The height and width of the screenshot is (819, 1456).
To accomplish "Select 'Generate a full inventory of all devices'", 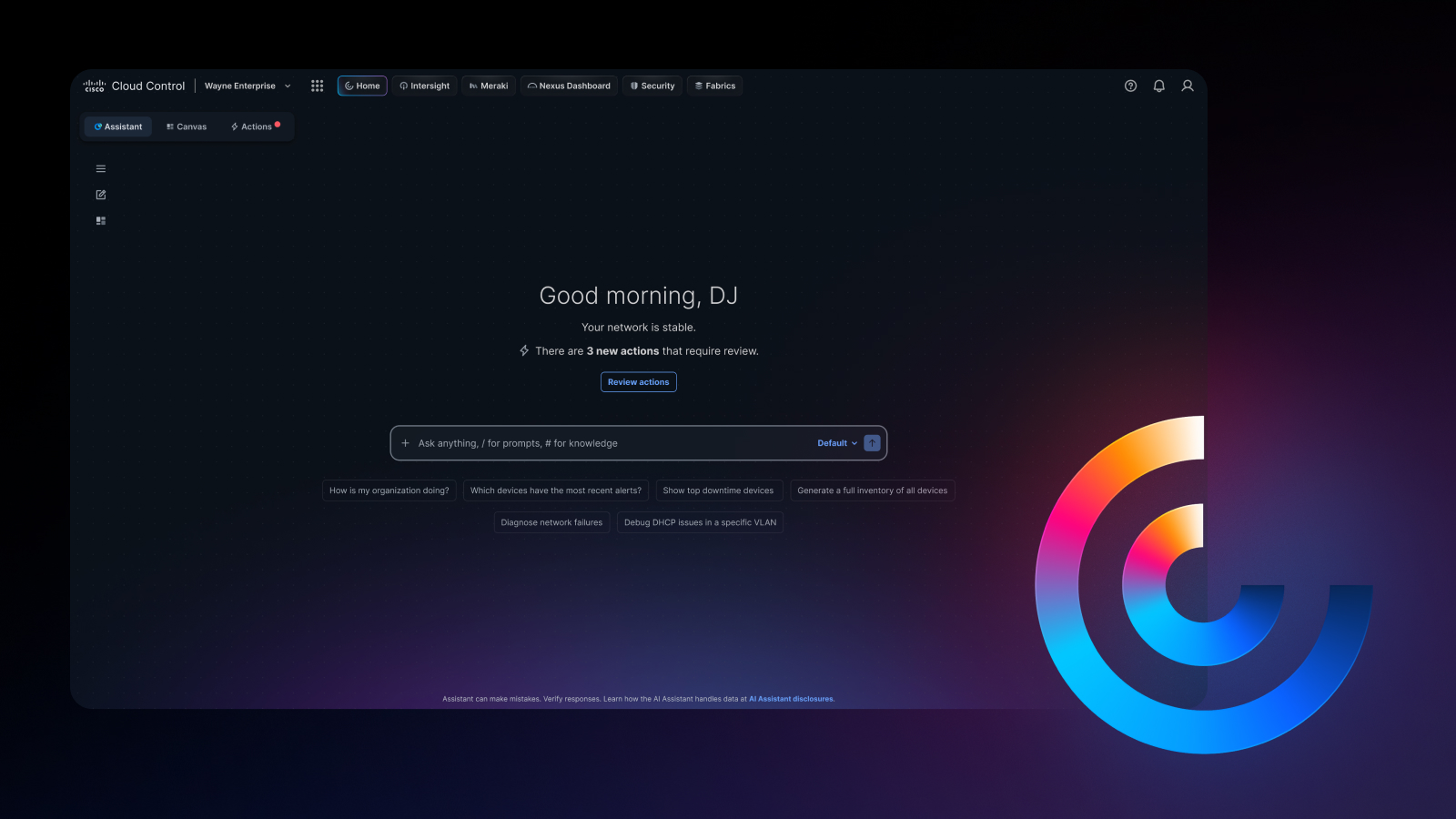I will tap(873, 490).
